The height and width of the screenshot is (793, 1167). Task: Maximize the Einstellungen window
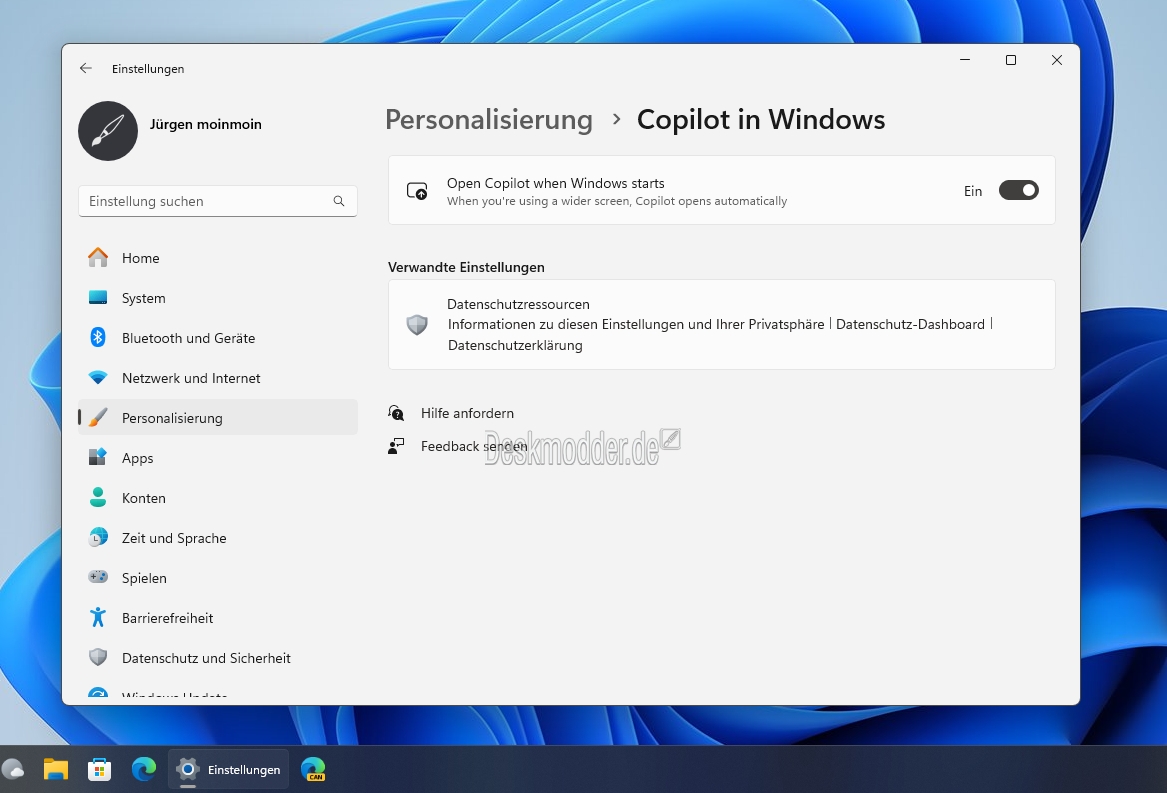[1011, 60]
